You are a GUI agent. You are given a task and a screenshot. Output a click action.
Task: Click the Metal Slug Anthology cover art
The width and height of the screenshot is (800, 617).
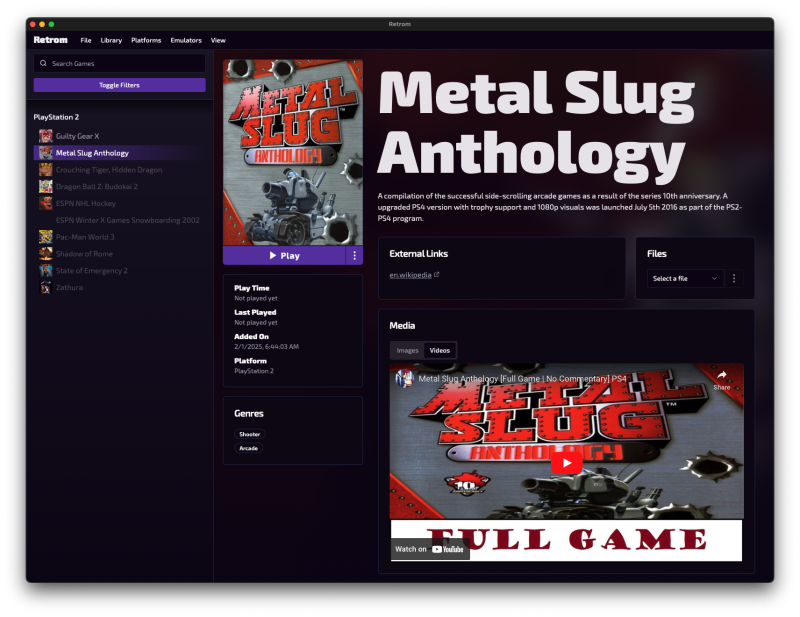(x=293, y=153)
